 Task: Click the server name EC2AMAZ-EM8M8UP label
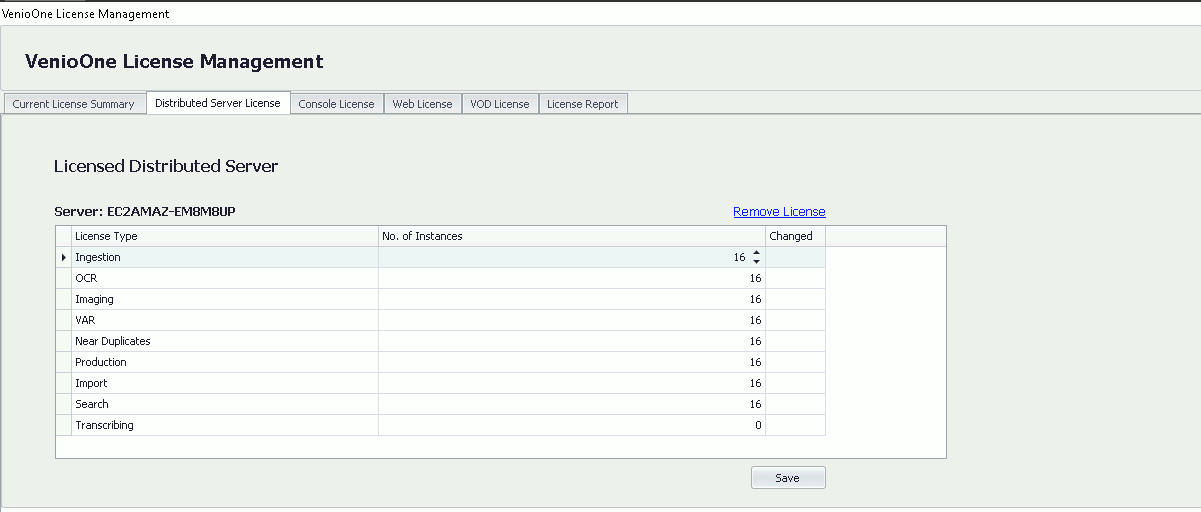pos(144,212)
